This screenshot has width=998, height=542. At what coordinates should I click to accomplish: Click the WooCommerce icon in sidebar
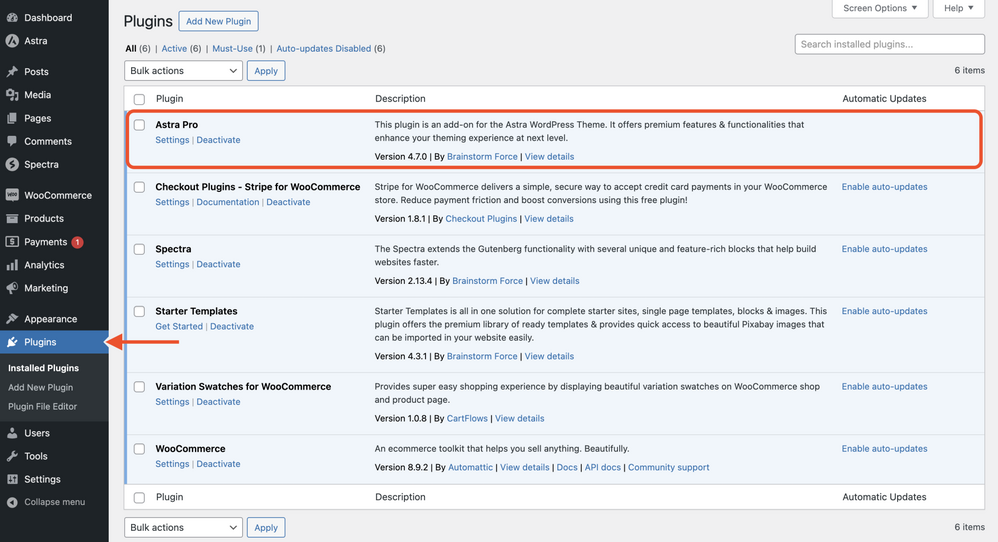click(x=12, y=195)
